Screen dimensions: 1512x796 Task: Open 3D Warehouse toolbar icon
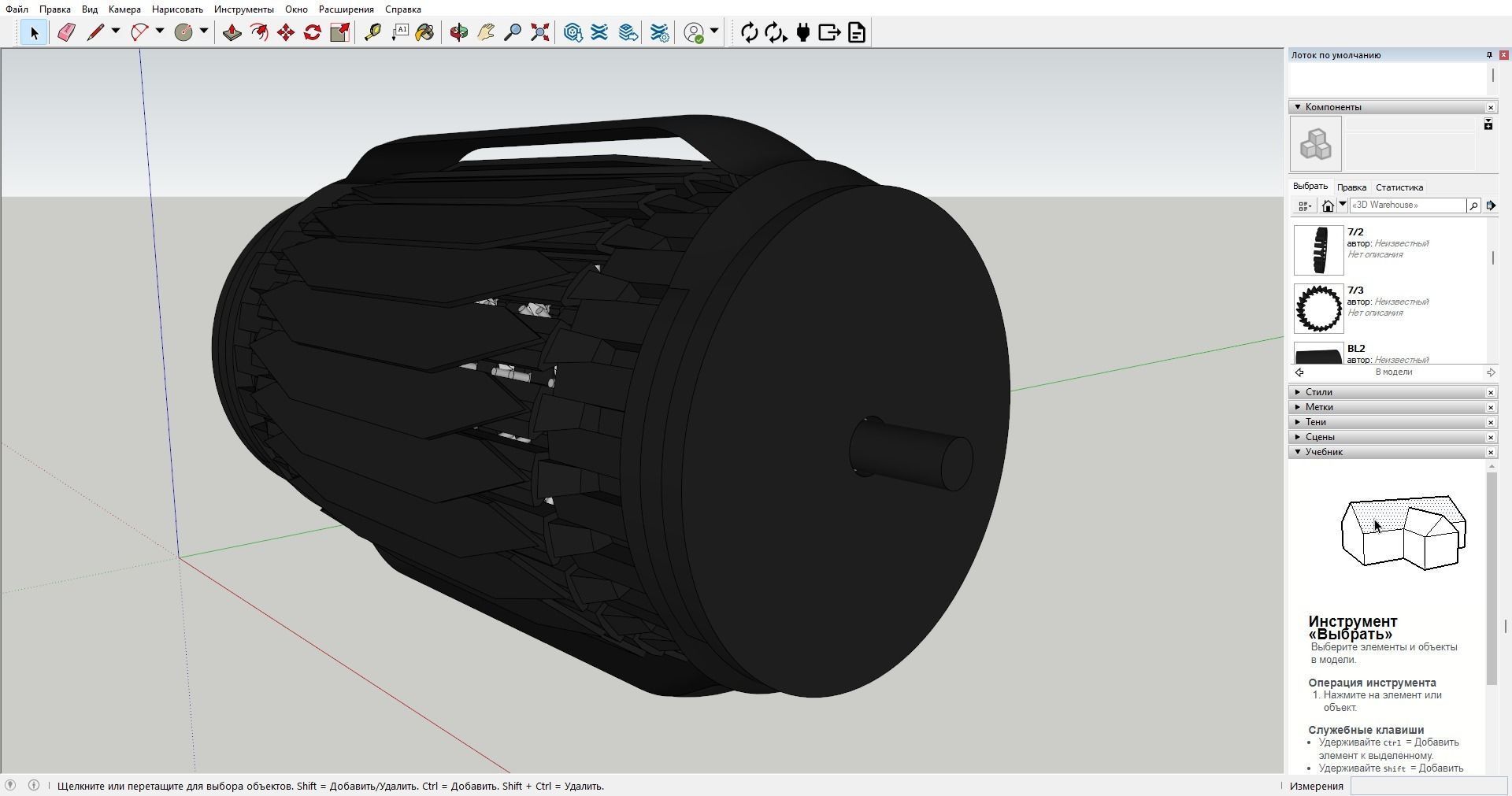573,32
